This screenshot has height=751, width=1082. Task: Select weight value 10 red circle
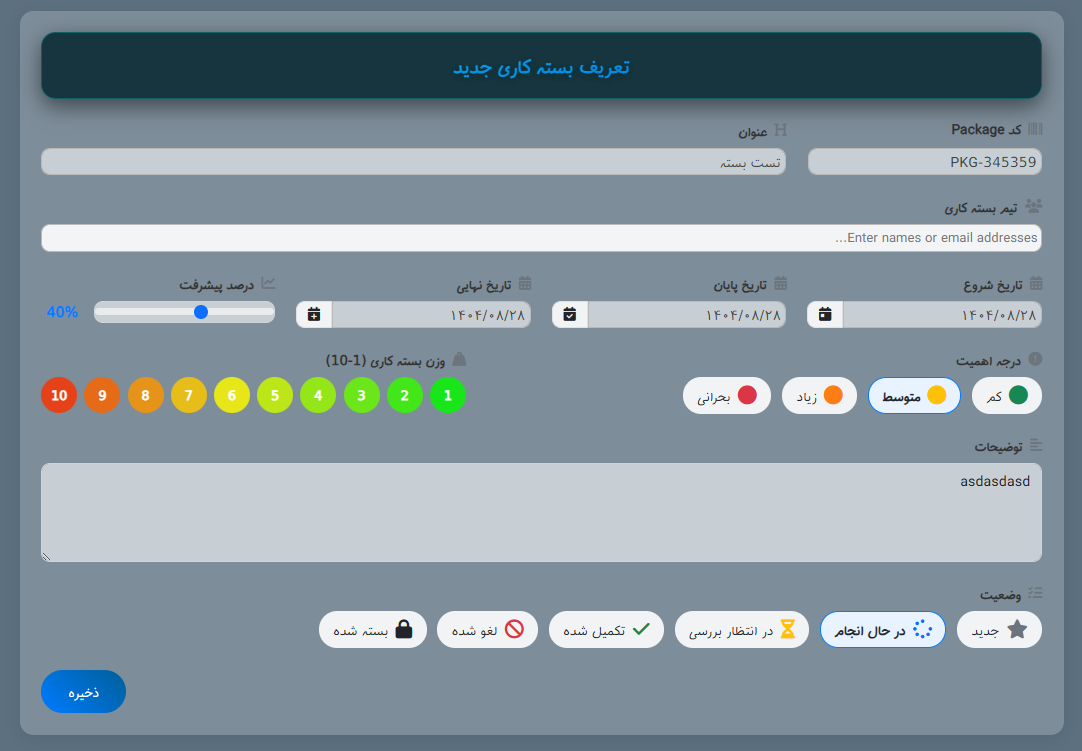click(x=58, y=395)
